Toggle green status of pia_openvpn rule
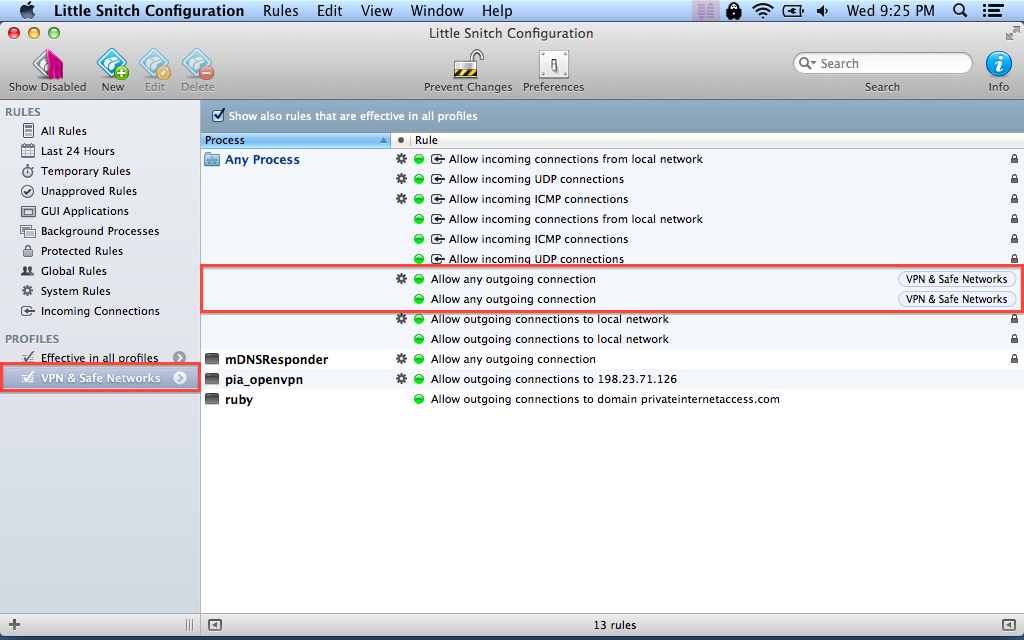Image resolution: width=1024 pixels, height=640 pixels. (419, 379)
